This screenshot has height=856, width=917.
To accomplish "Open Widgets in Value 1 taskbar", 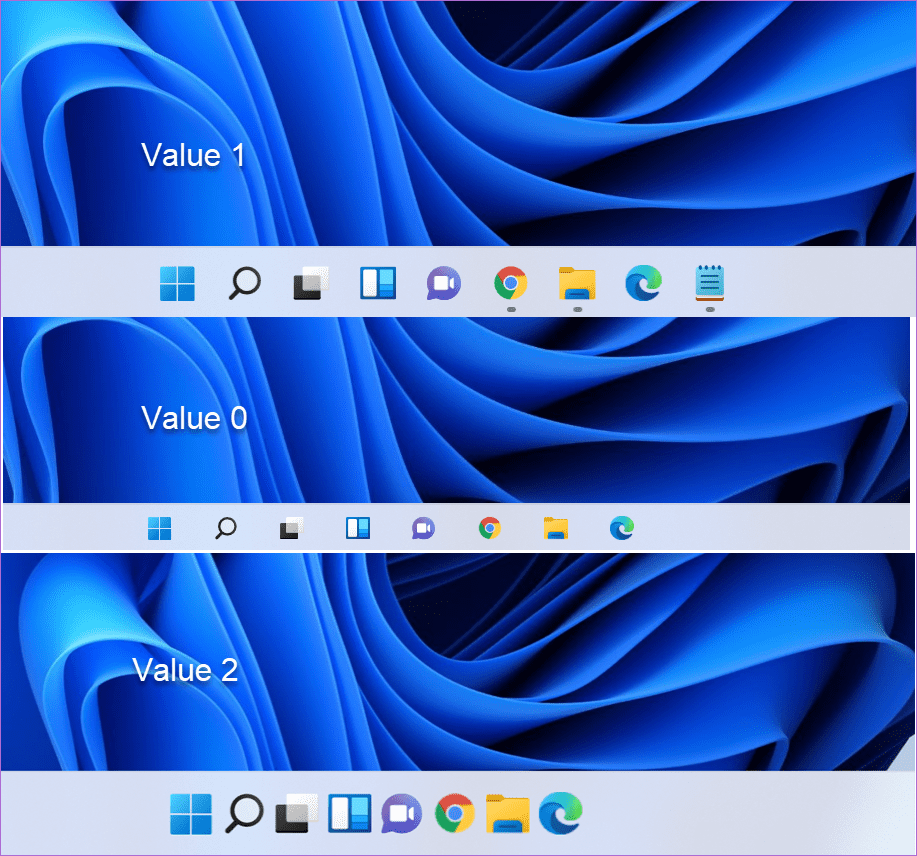I will (x=378, y=283).
